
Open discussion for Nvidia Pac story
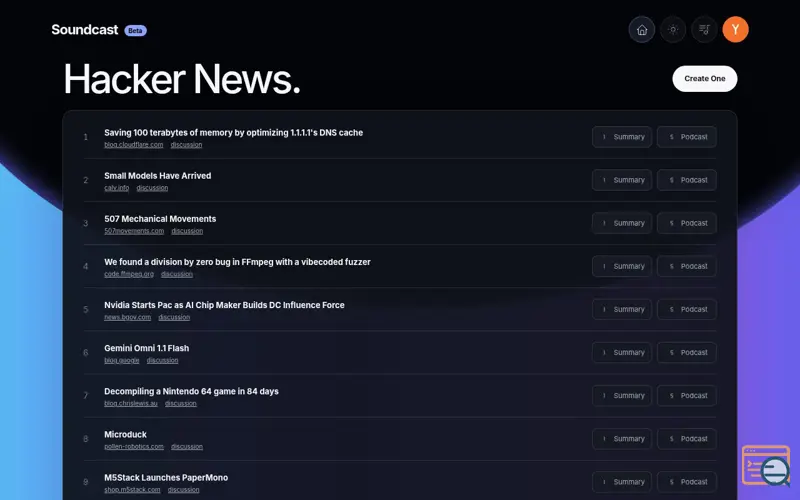click(x=174, y=317)
